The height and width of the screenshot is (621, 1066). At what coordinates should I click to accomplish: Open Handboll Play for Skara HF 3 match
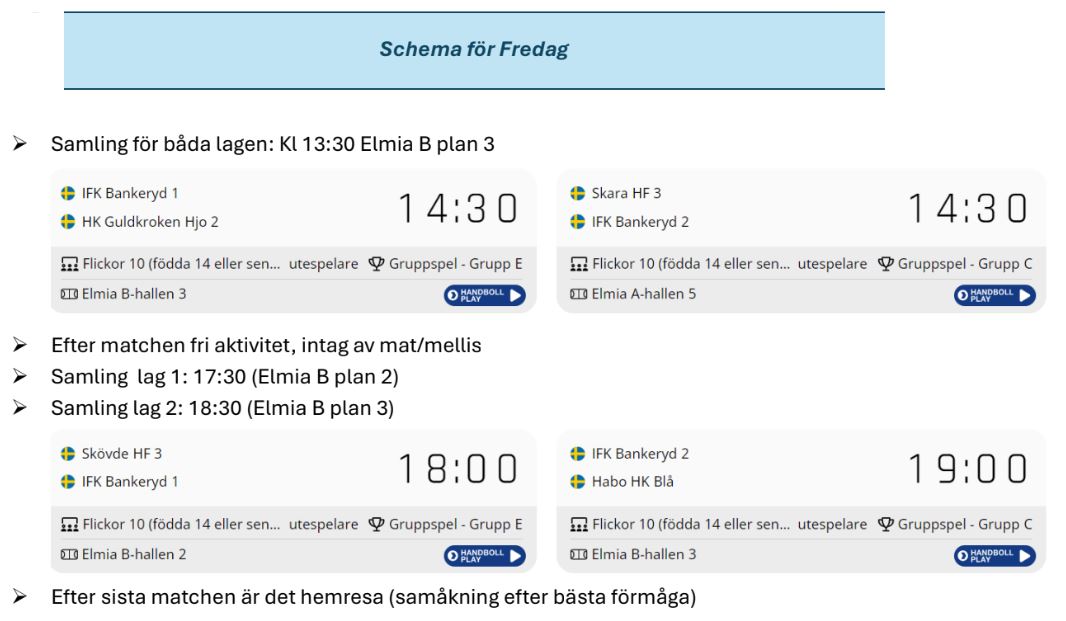coord(995,295)
